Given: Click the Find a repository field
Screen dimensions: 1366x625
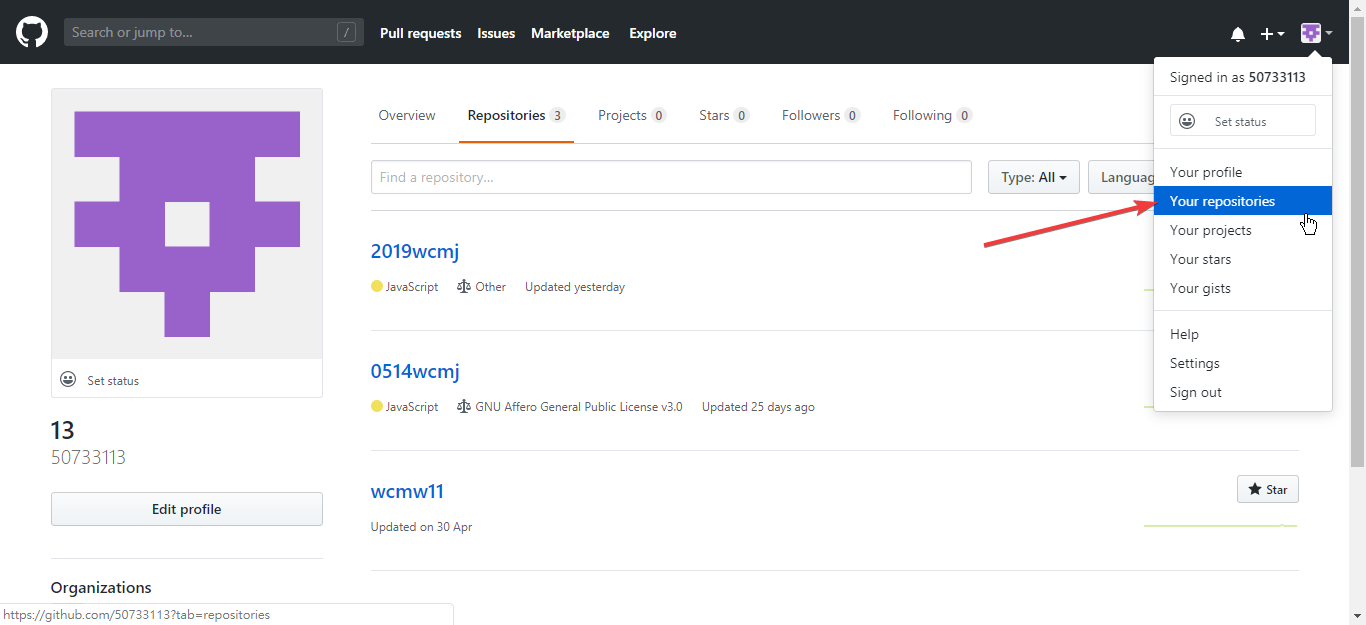Looking at the screenshot, I should [x=671, y=177].
